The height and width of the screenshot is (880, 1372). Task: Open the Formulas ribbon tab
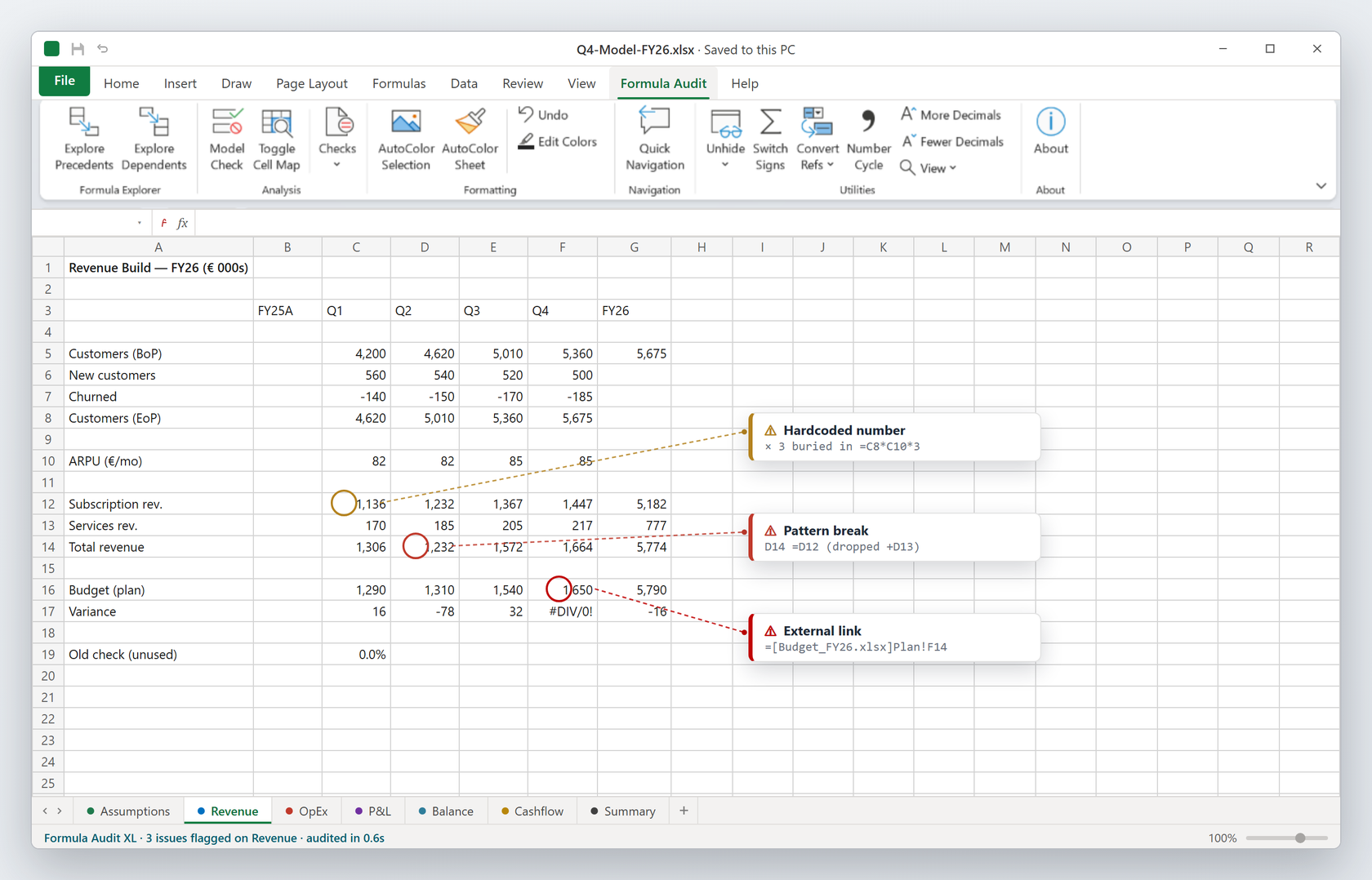point(399,83)
